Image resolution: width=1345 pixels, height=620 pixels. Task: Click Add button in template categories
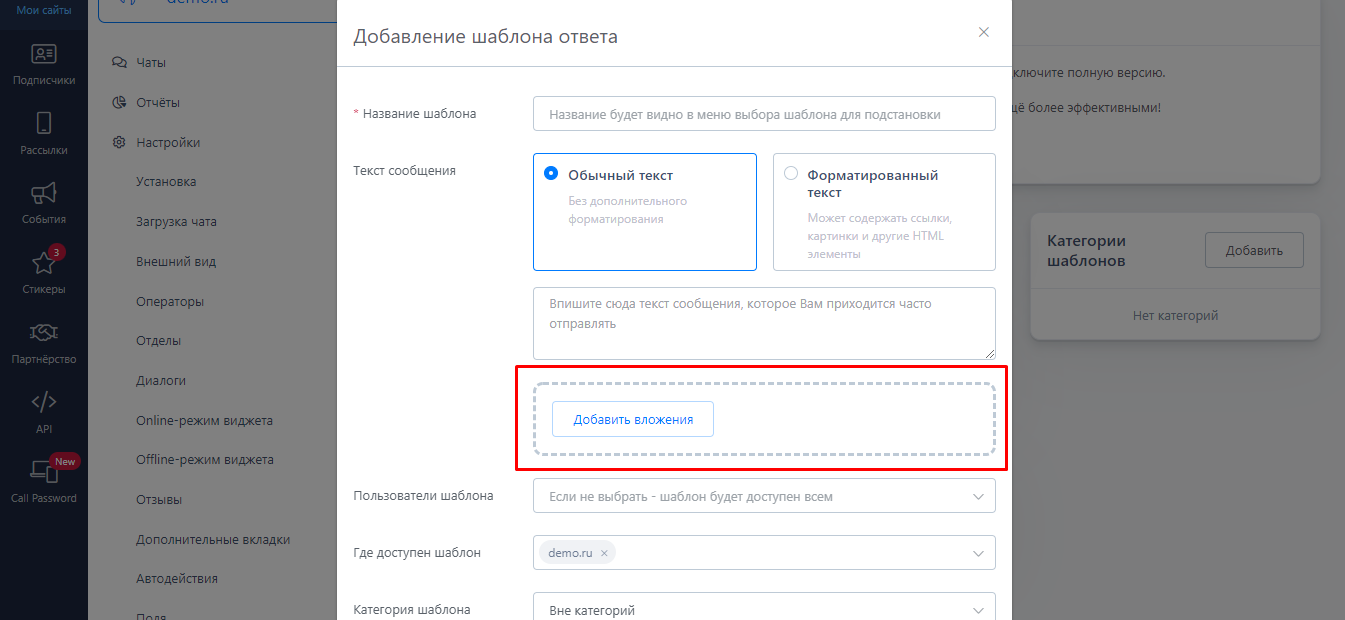coord(1254,250)
